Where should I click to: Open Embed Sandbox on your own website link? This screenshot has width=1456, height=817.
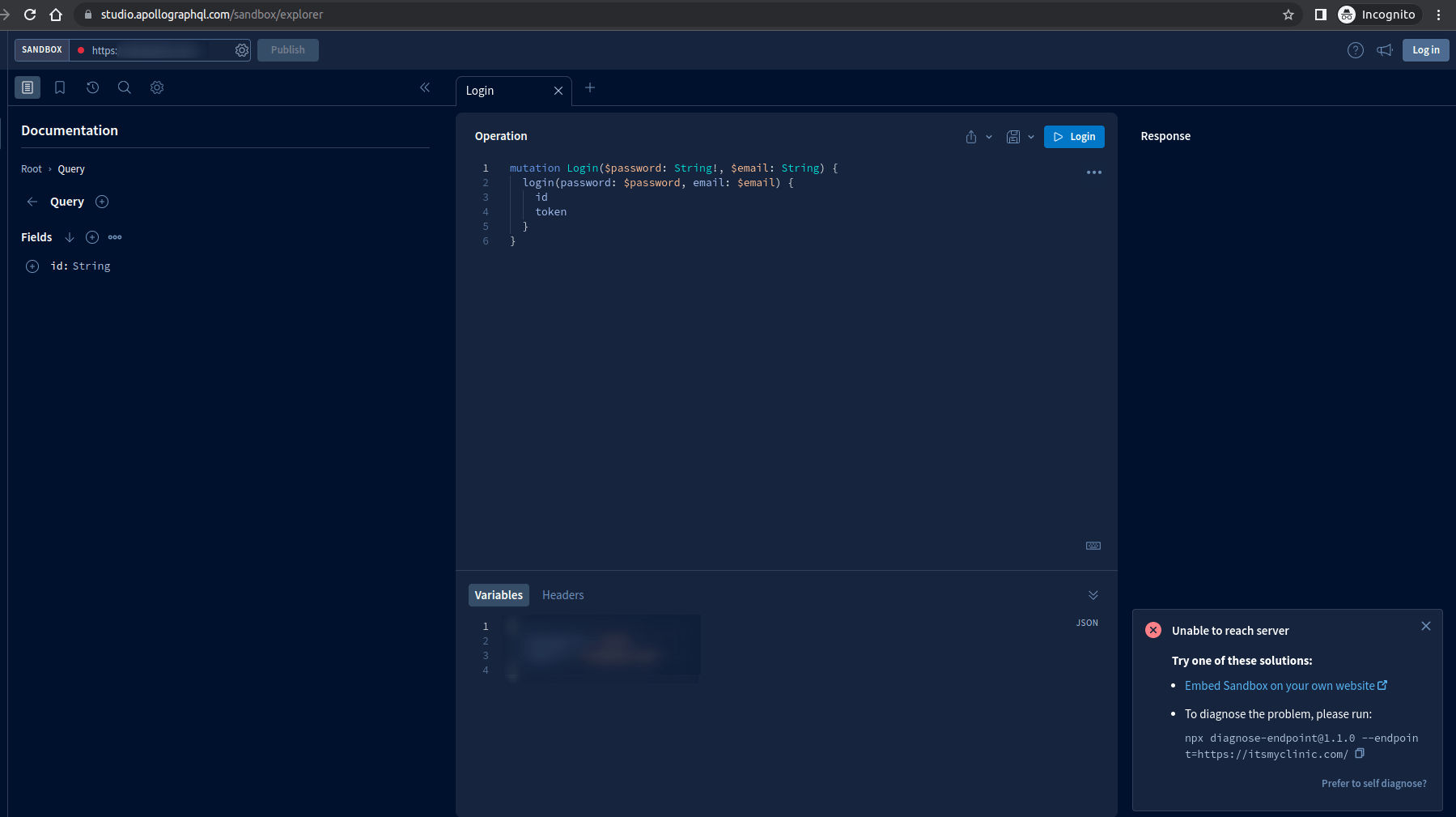pyautogui.click(x=1286, y=686)
